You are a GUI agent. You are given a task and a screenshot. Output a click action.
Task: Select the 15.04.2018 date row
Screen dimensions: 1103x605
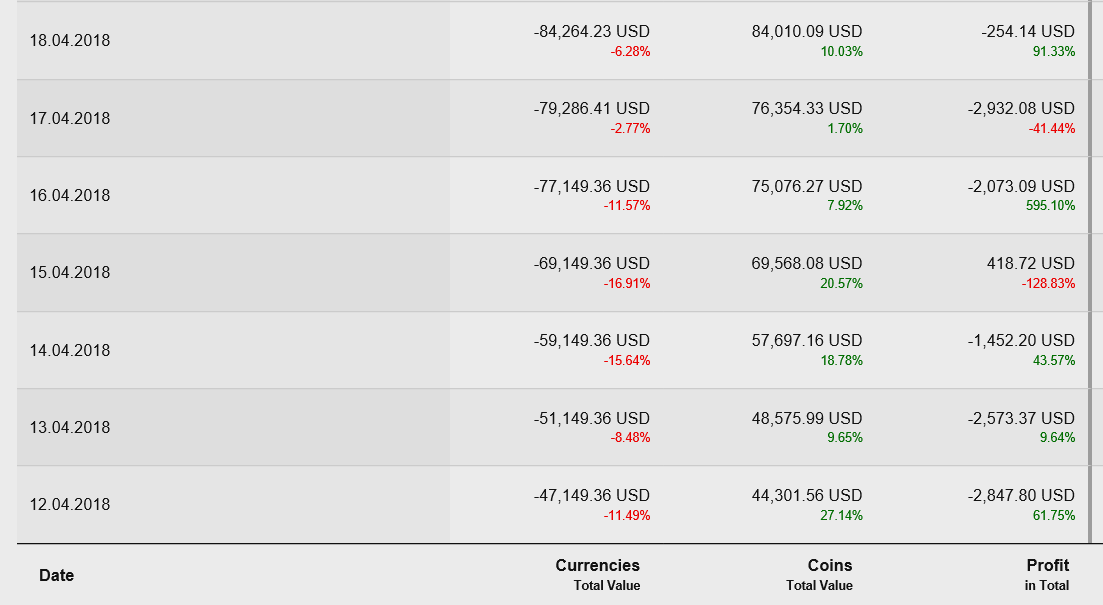point(70,272)
